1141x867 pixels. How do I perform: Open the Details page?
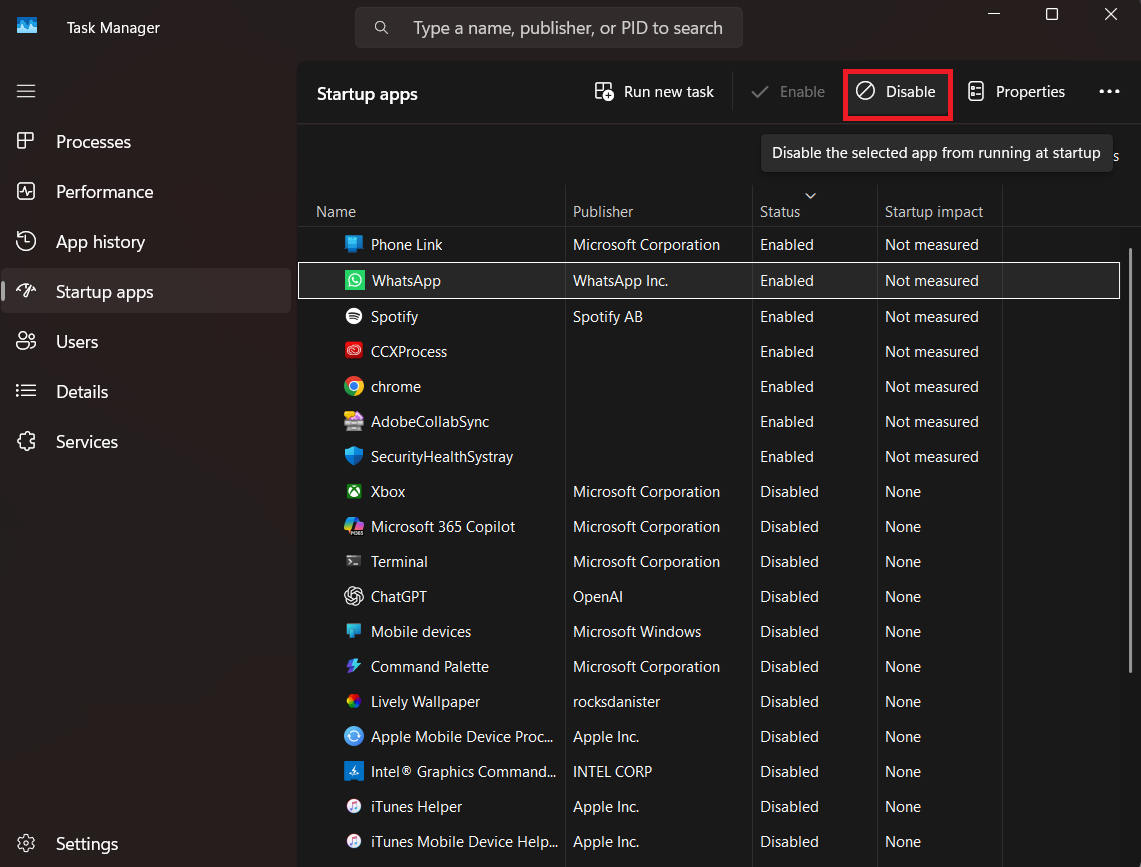pyautogui.click(x=146, y=392)
